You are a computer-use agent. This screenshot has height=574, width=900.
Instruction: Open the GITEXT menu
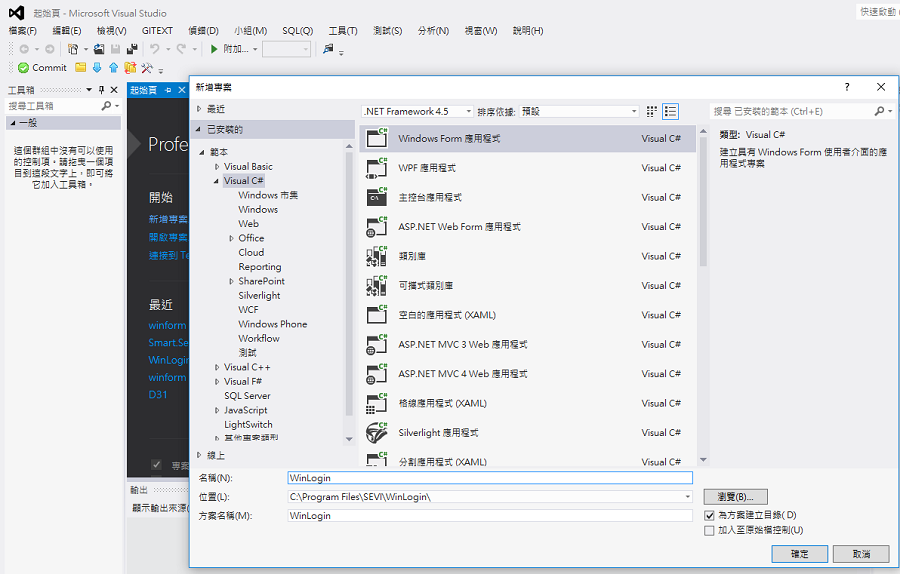point(157,30)
